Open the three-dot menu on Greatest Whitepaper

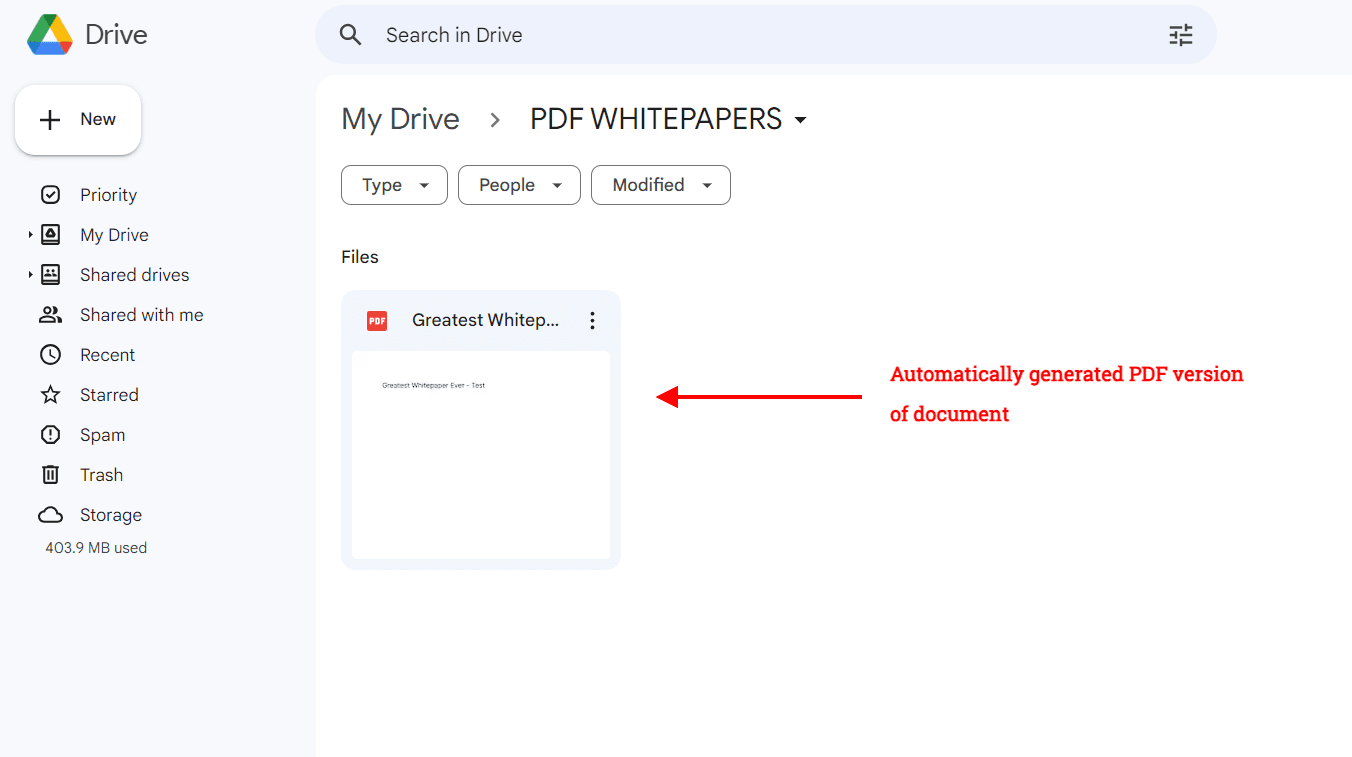(x=592, y=320)
